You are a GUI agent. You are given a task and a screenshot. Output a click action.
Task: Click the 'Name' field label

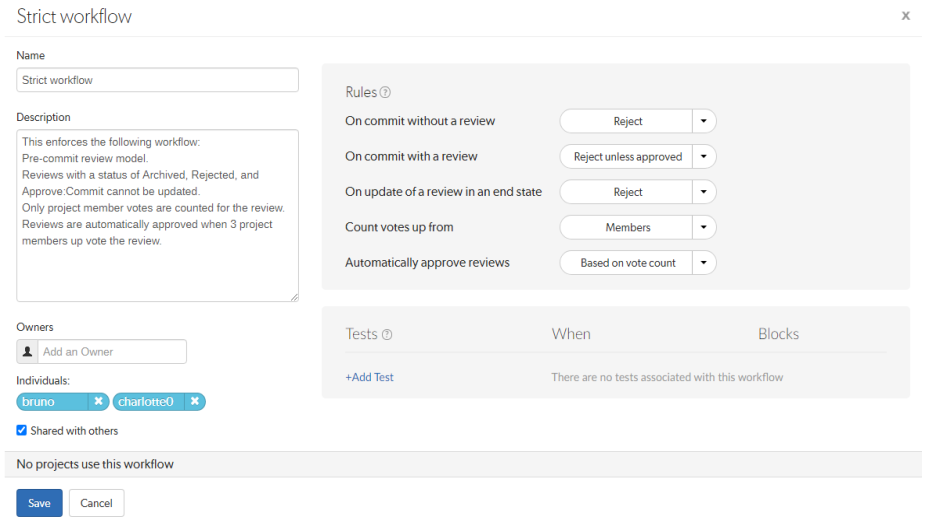(x=30, y=55)
